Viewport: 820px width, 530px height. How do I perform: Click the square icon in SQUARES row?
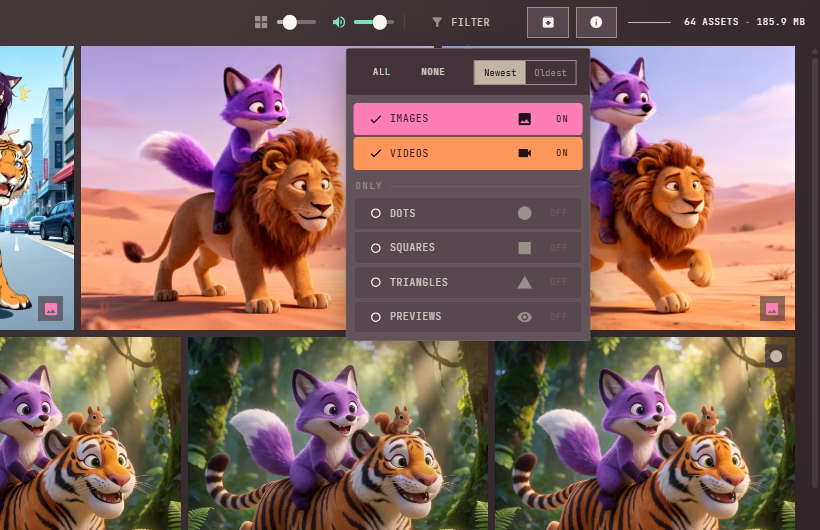525,247
